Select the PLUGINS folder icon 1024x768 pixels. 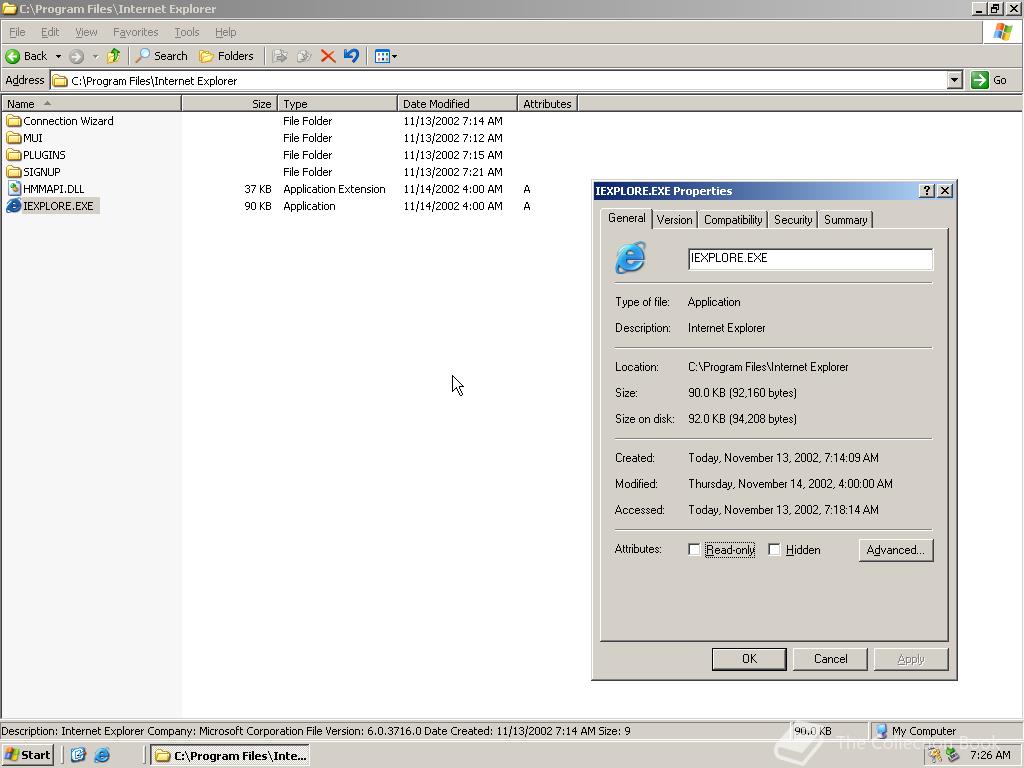[14, 155]
